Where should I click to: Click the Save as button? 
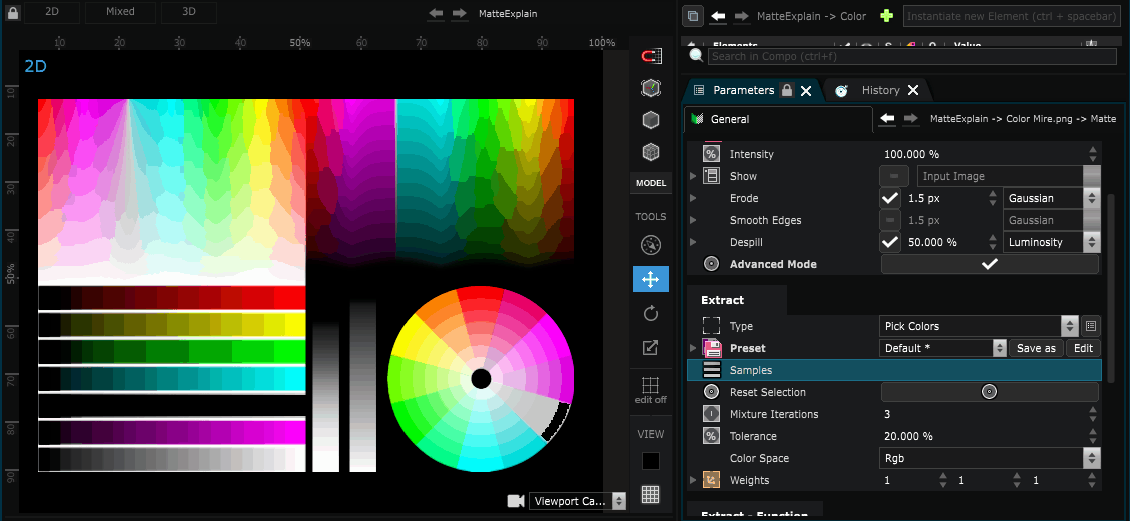[x=1036, y=348]
